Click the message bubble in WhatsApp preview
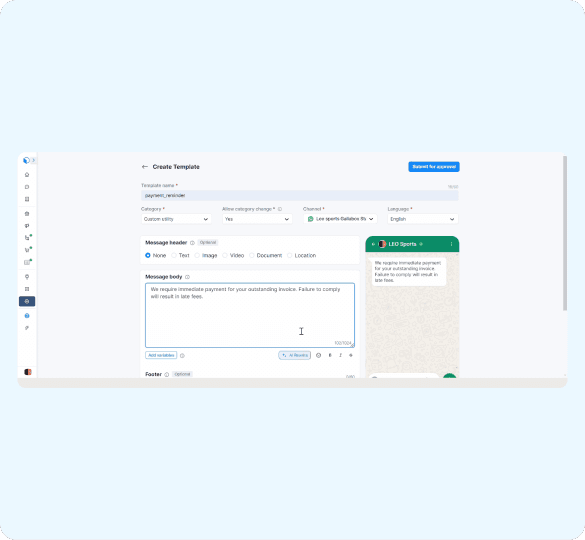 click(x=409, y=272)
